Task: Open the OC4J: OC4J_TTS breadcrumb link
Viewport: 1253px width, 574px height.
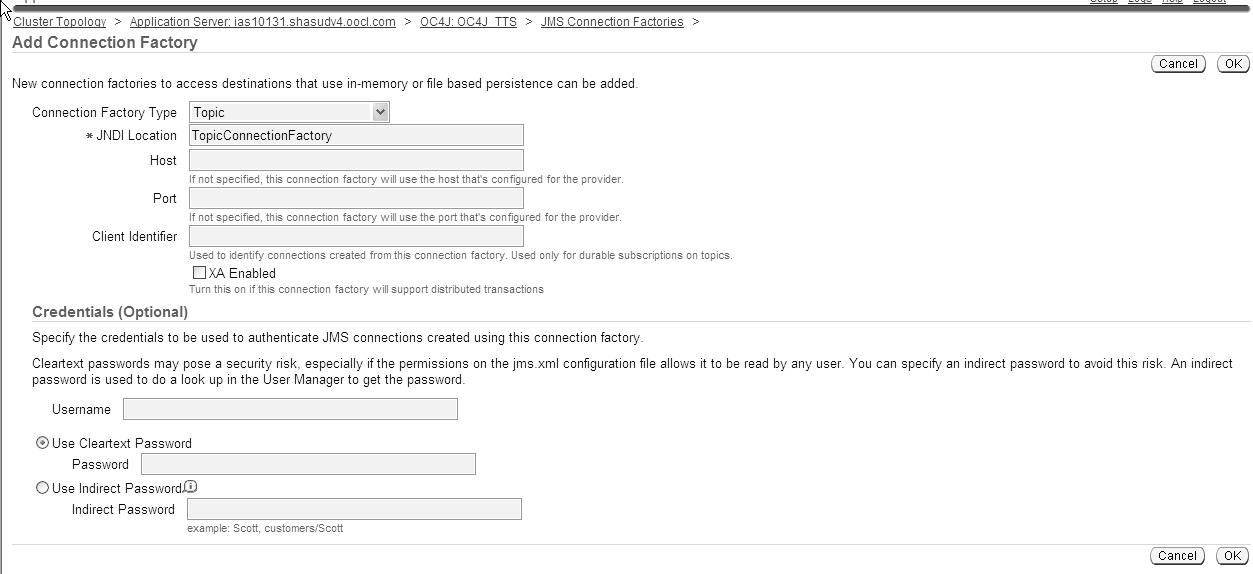Action: coord(468,21)
